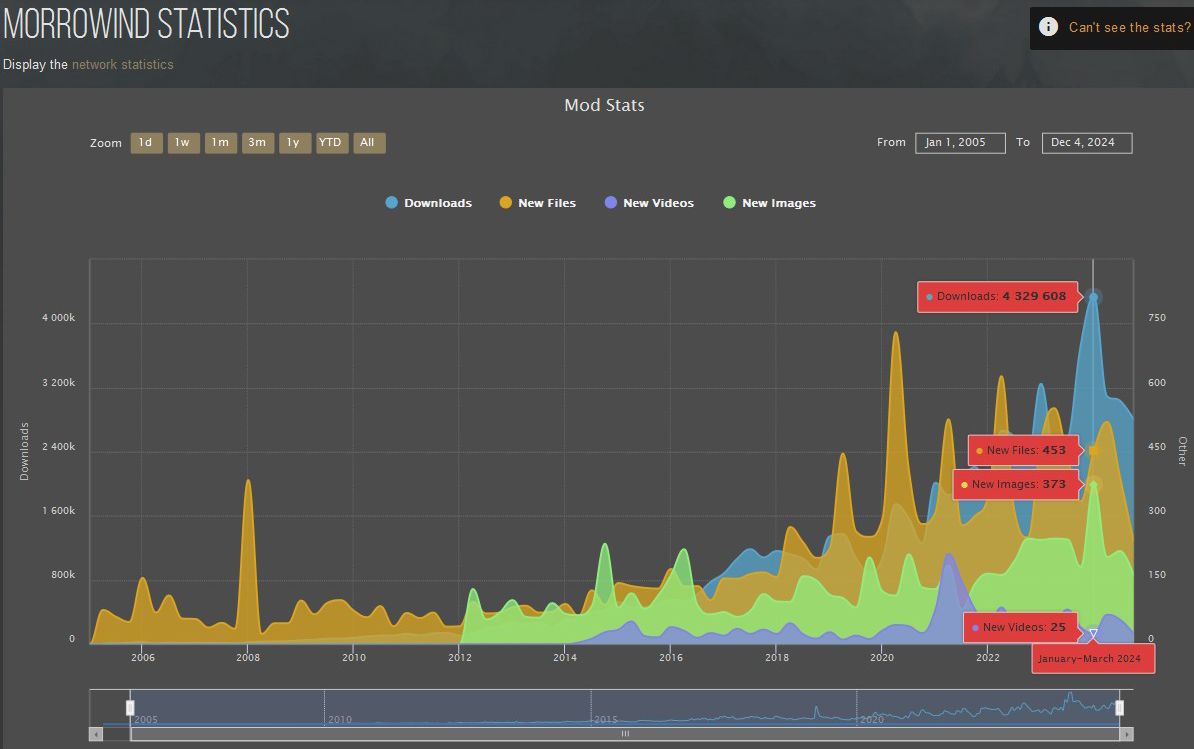
Task: Click the Downloads peak data point marker
Action: 1093,298
